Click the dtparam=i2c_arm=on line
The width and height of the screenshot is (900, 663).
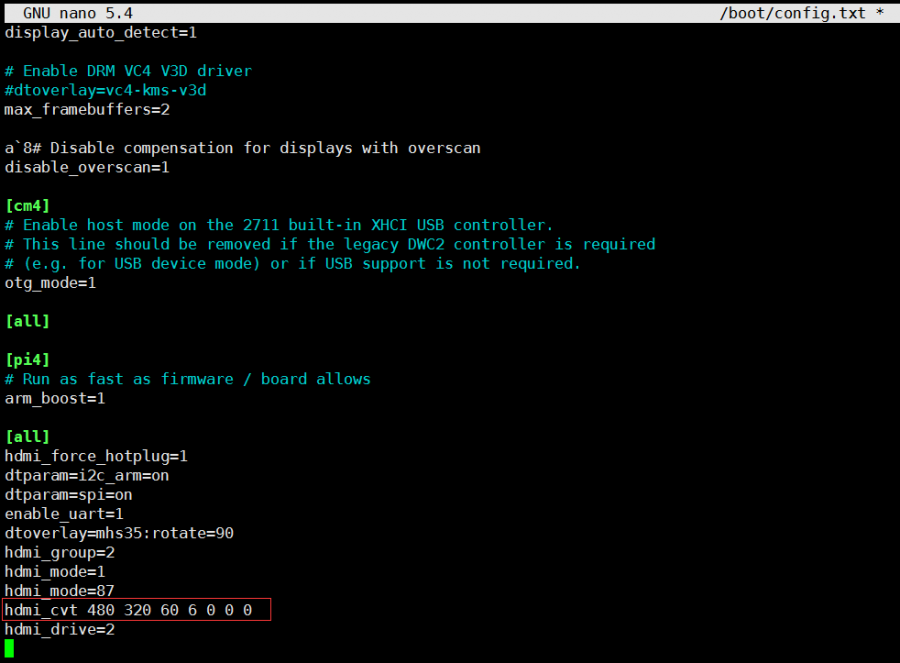87,475
